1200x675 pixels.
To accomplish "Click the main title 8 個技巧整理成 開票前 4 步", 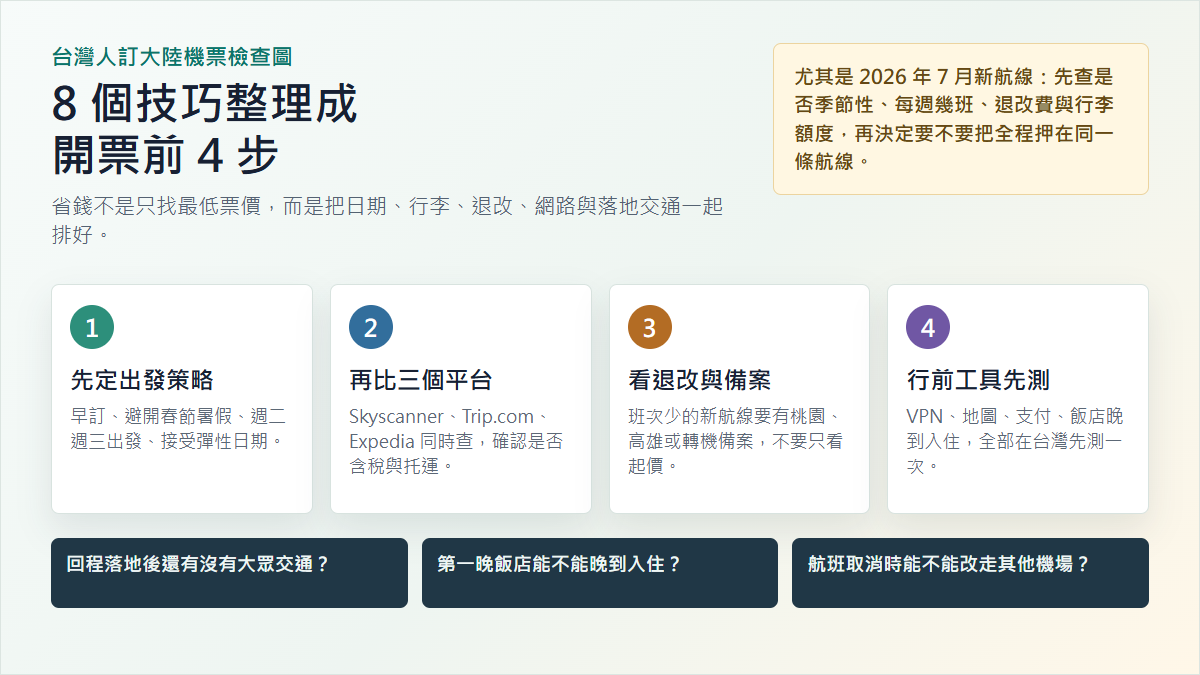I will tap(204, 130).
